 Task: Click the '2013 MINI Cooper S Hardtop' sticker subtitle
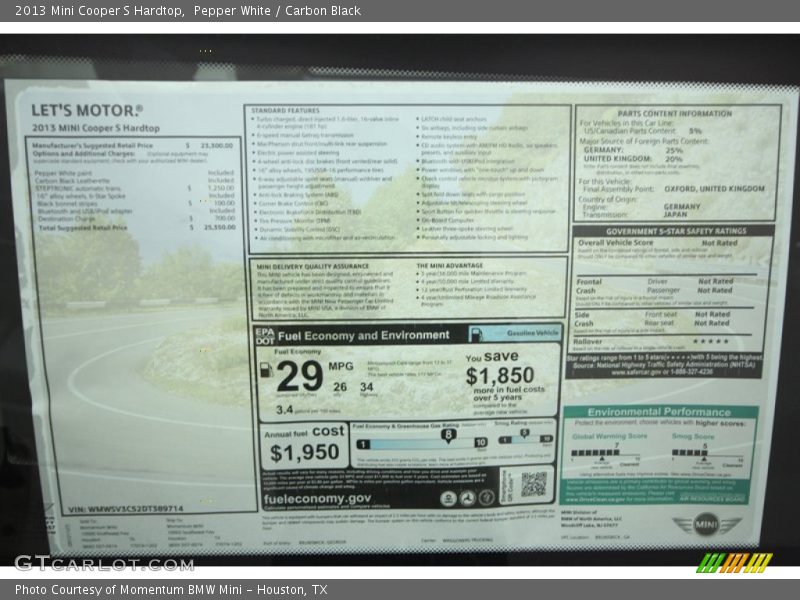[x=96, y=128]
